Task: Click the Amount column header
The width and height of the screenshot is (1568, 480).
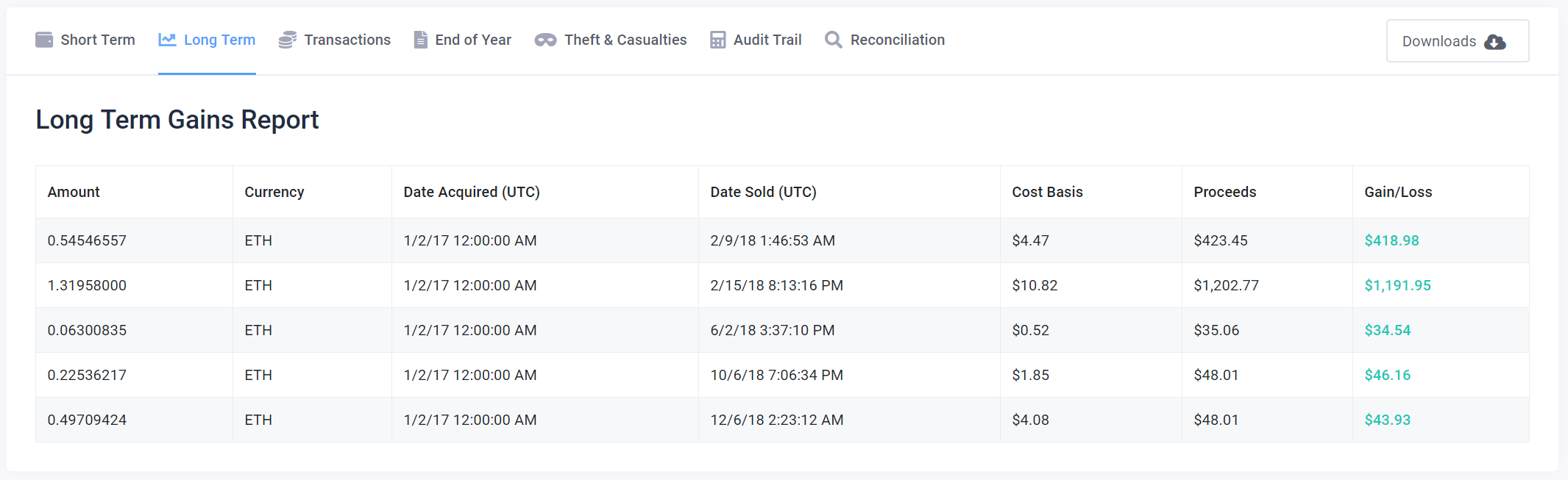Action: (x=74, y=192)
